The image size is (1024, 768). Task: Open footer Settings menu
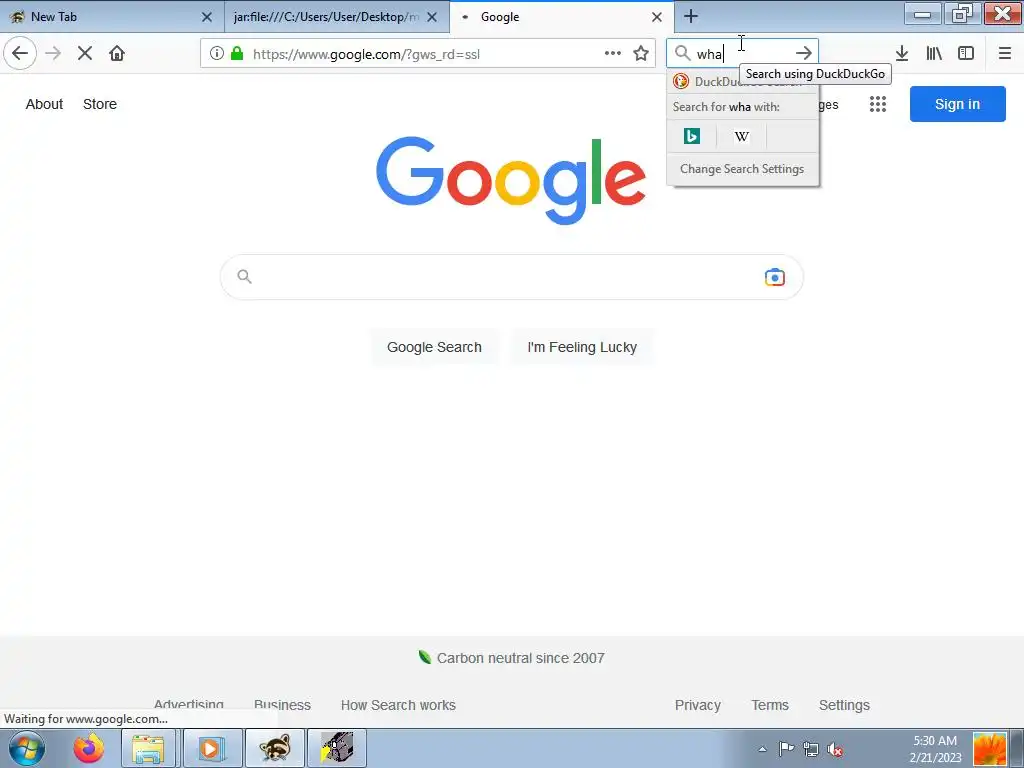(844, 705)
